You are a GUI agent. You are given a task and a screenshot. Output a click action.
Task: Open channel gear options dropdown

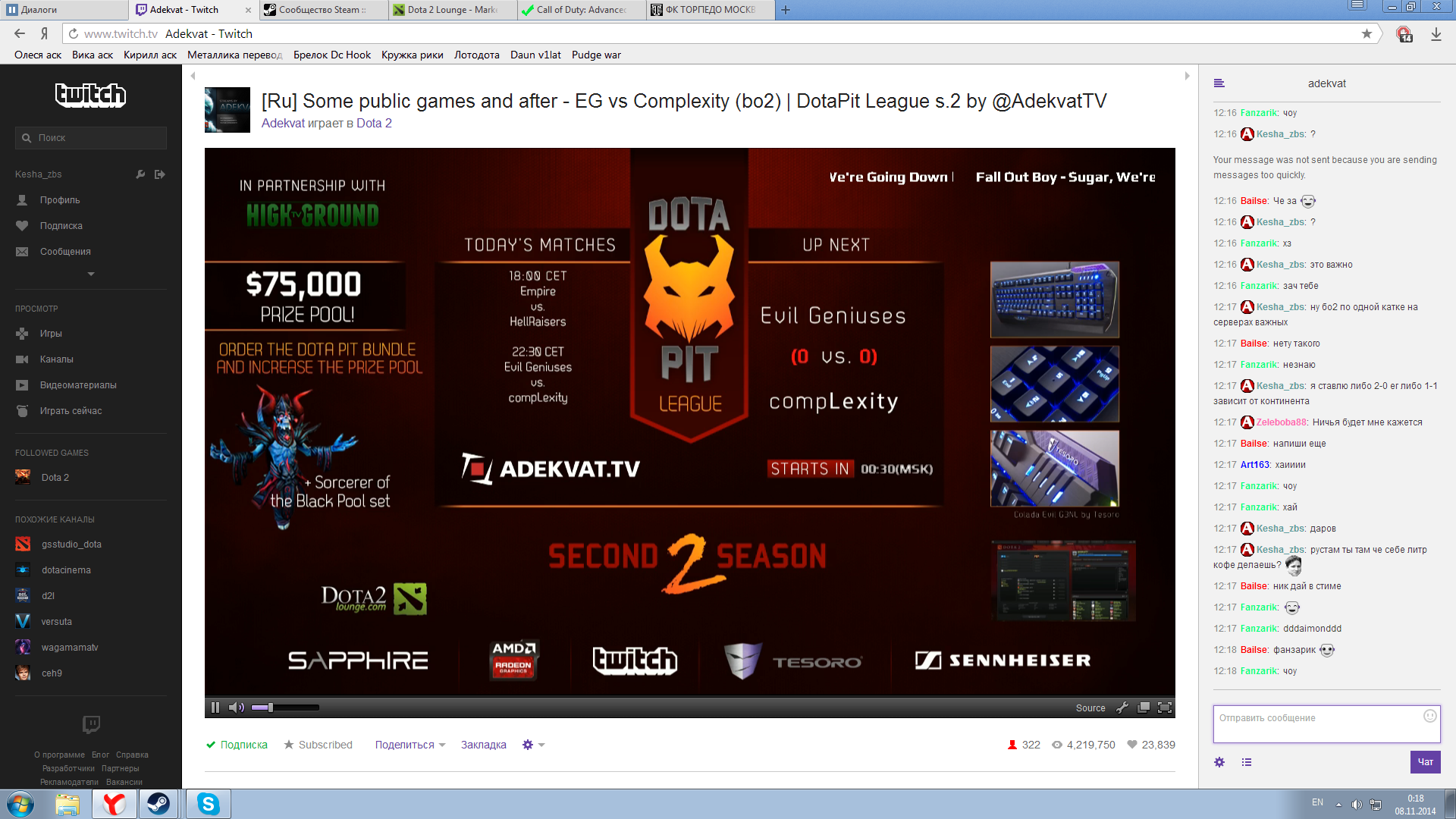[x=533, y=745]
